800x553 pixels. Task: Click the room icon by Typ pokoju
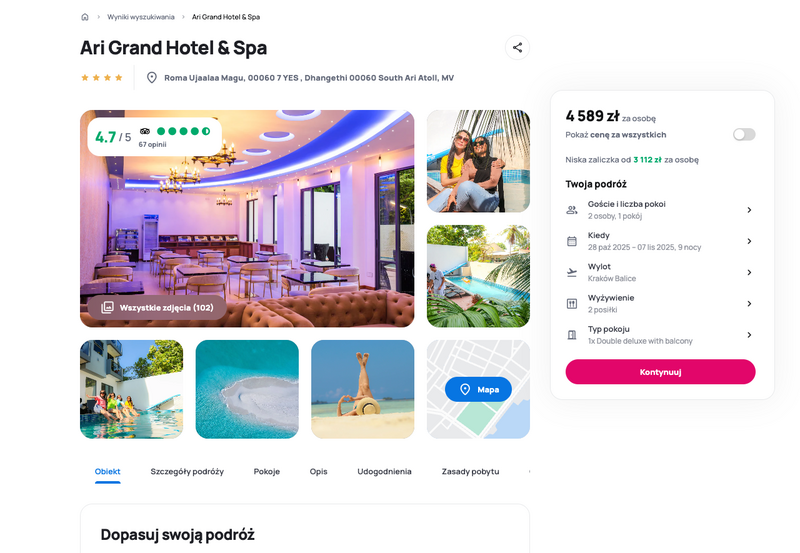coord(572,335)
